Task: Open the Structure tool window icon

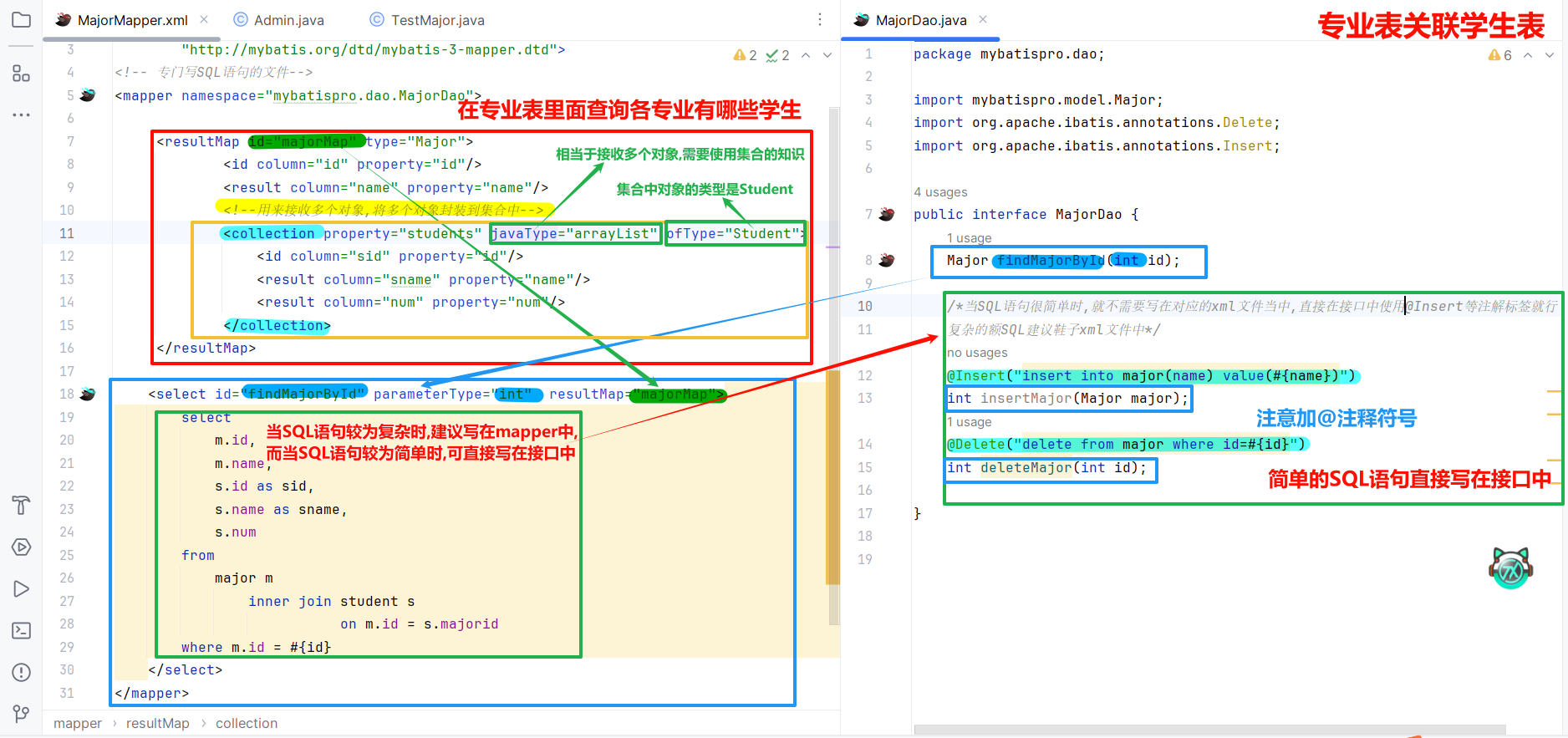Action: pos(22,74)
